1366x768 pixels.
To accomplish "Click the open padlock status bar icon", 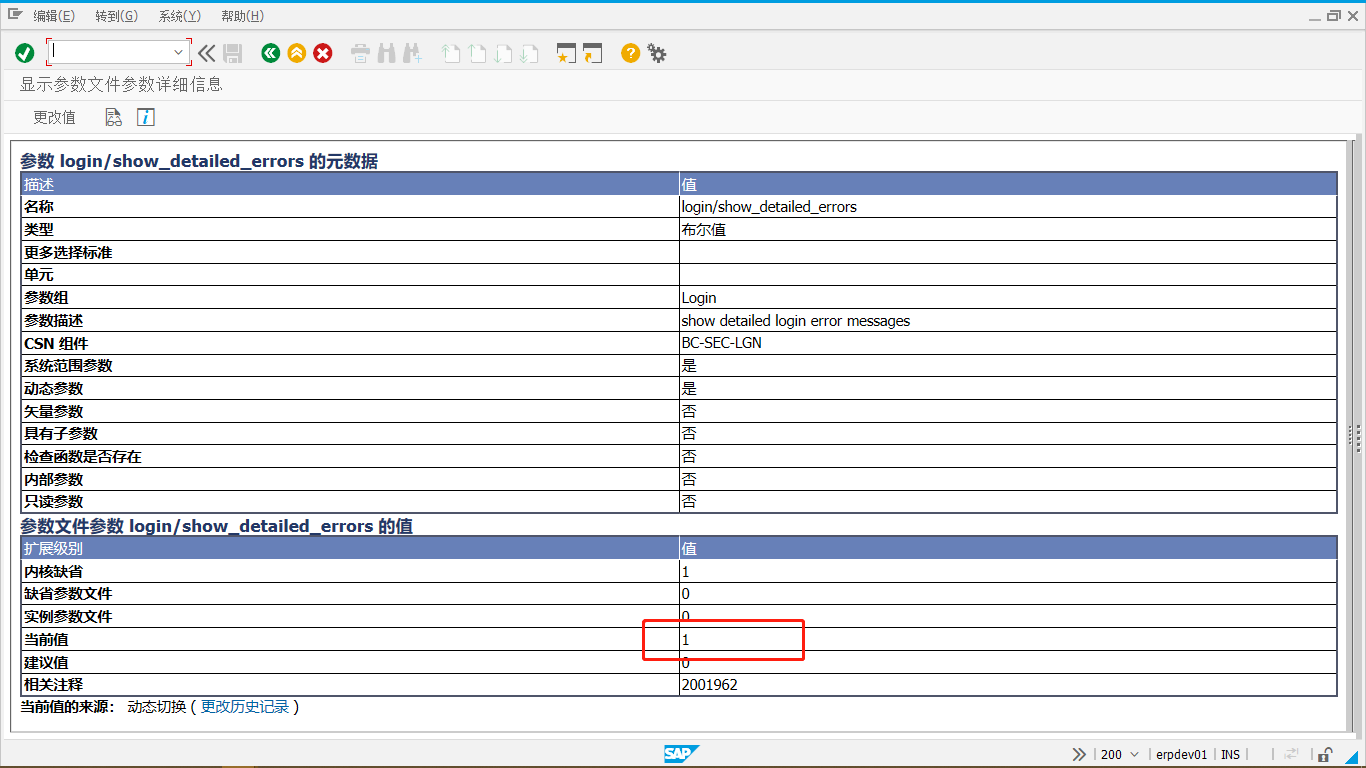I will 1324,754.
